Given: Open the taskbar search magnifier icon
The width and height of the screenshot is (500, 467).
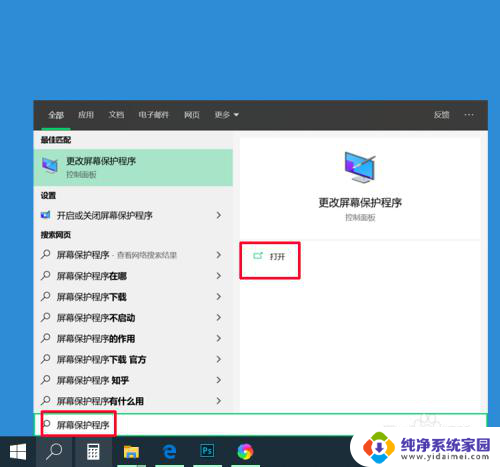Looking at the screenshot, I should pos(54,452).
